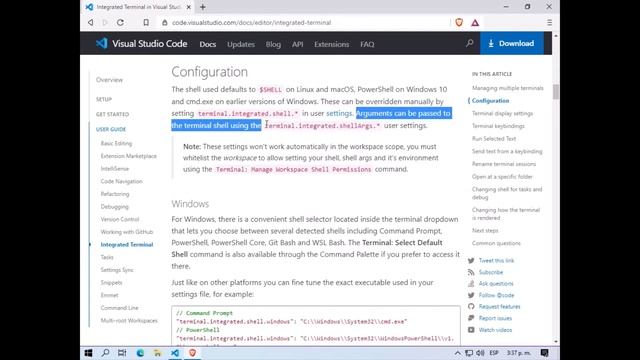Open the browser hamburger menu
640x360 pixels.
549,22
